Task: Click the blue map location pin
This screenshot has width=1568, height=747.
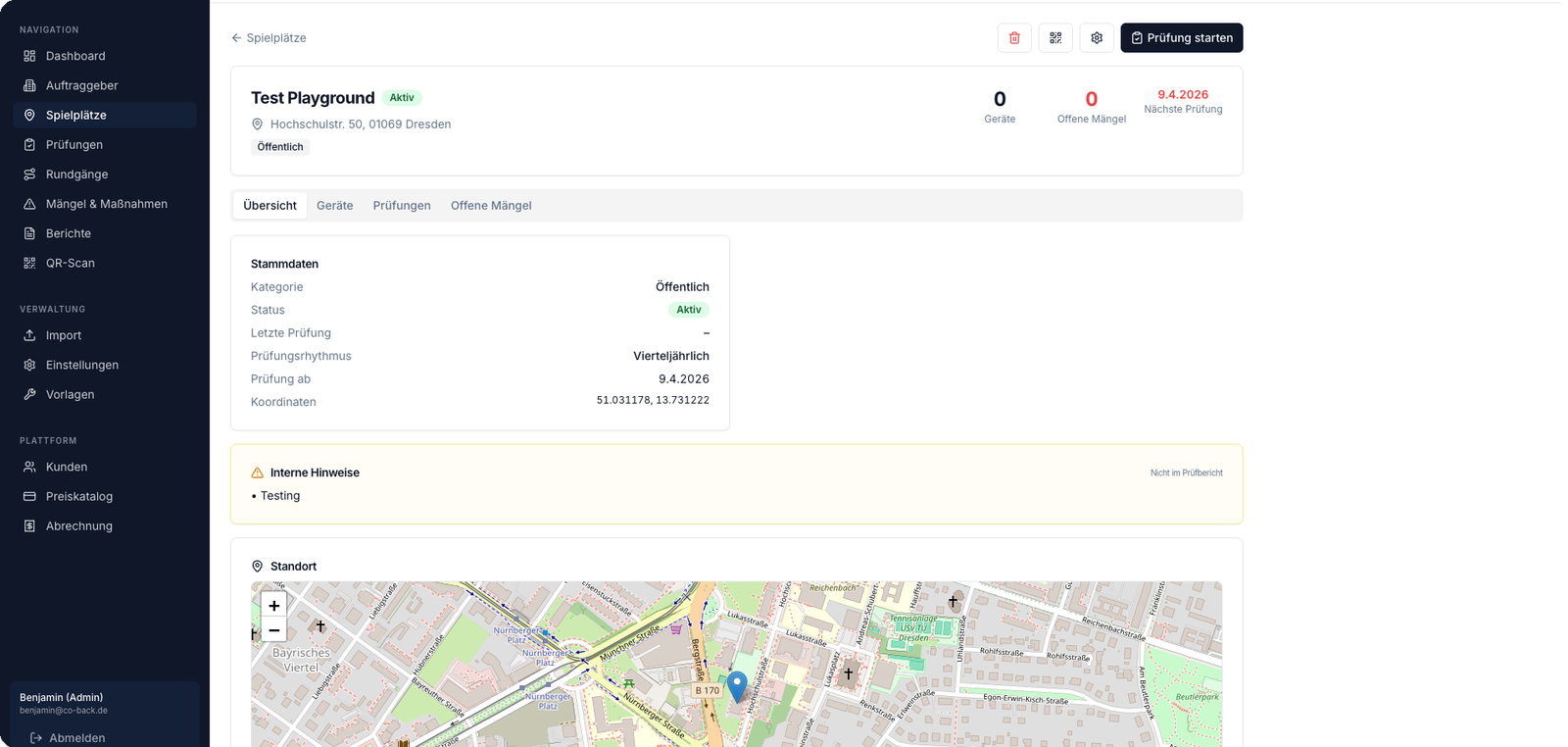Action: [737, 685]
